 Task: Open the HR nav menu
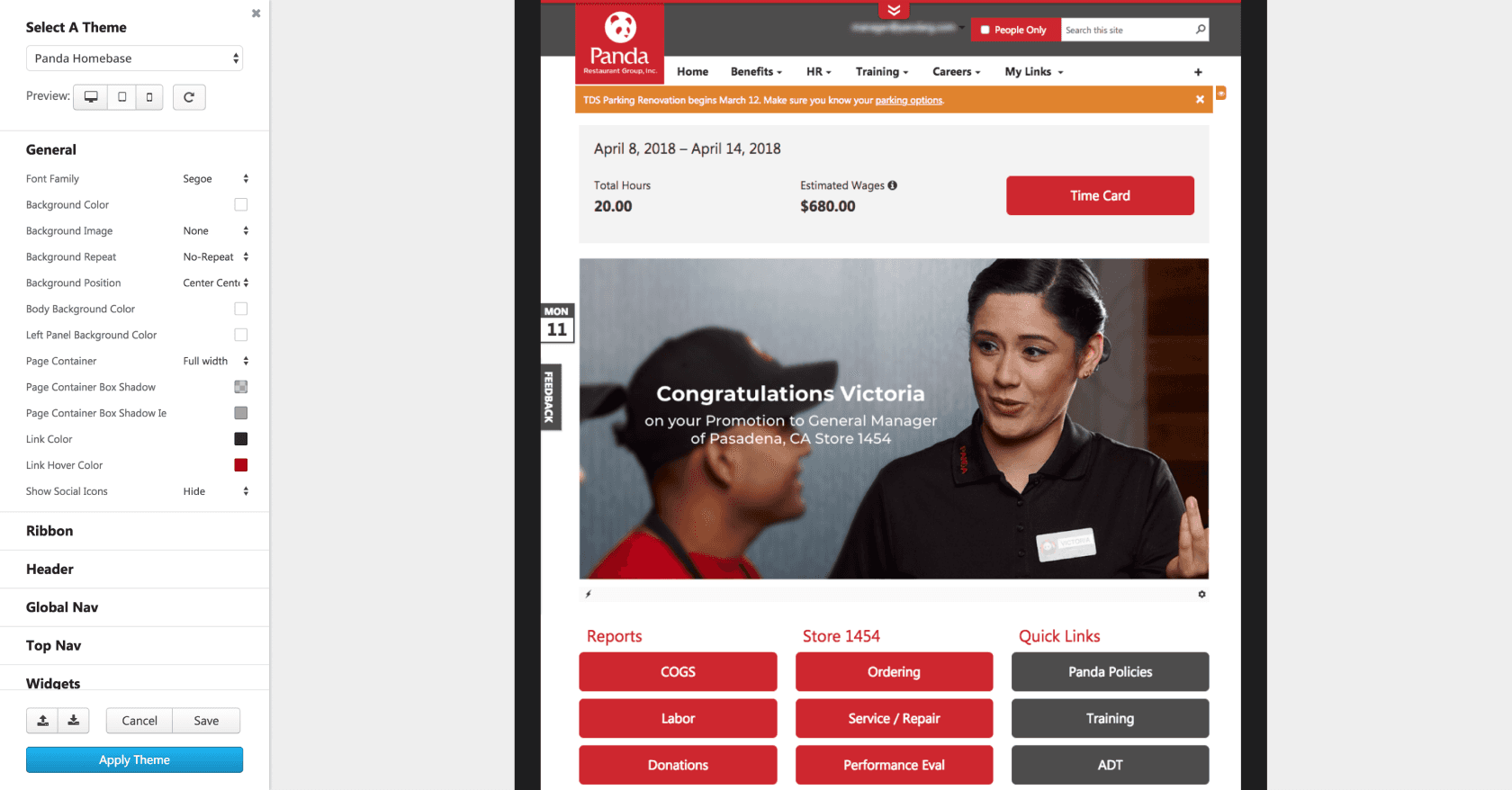818,72
